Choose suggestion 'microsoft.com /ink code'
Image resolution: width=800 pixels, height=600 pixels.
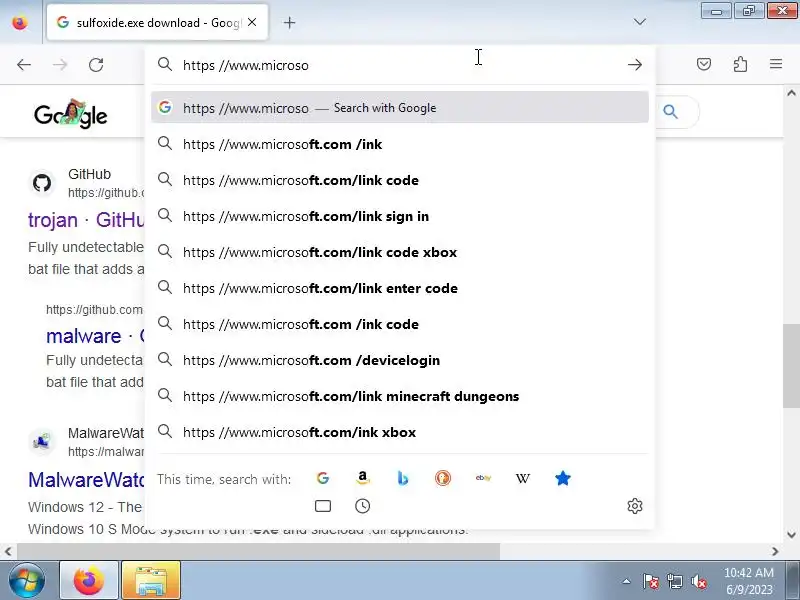399,324
